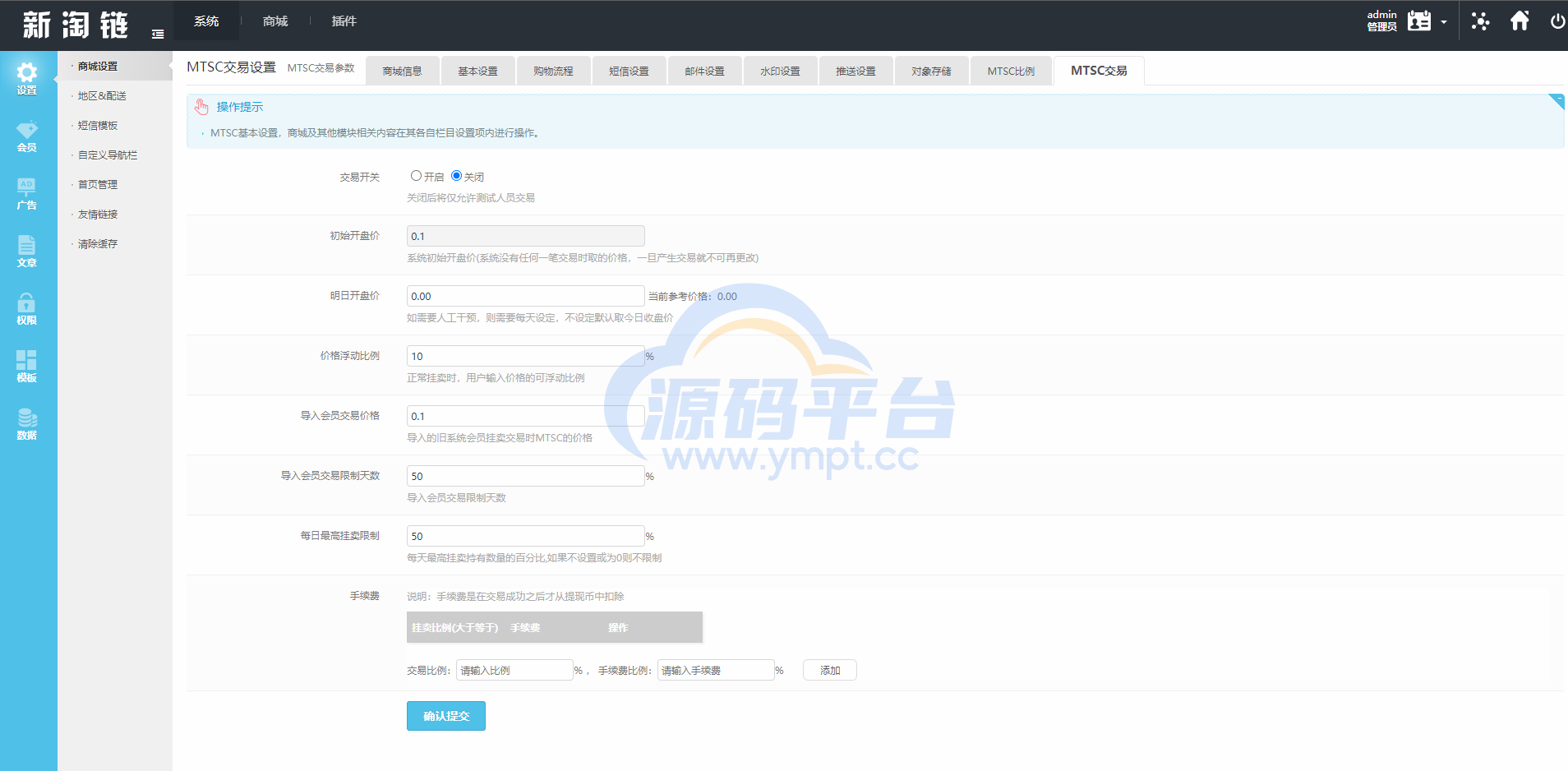Switch to the 推送设置 tab

coord(855,72)
